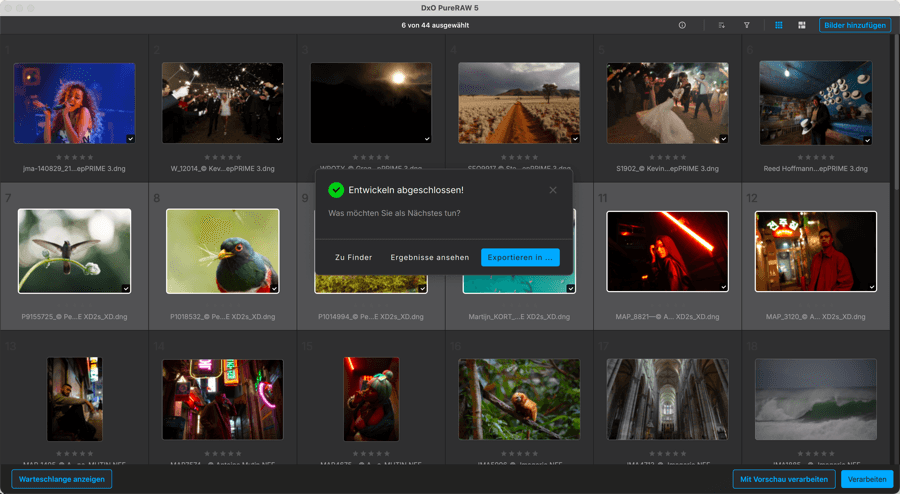
Task: Select the ocean wave thumbnail
Action: 816,399
